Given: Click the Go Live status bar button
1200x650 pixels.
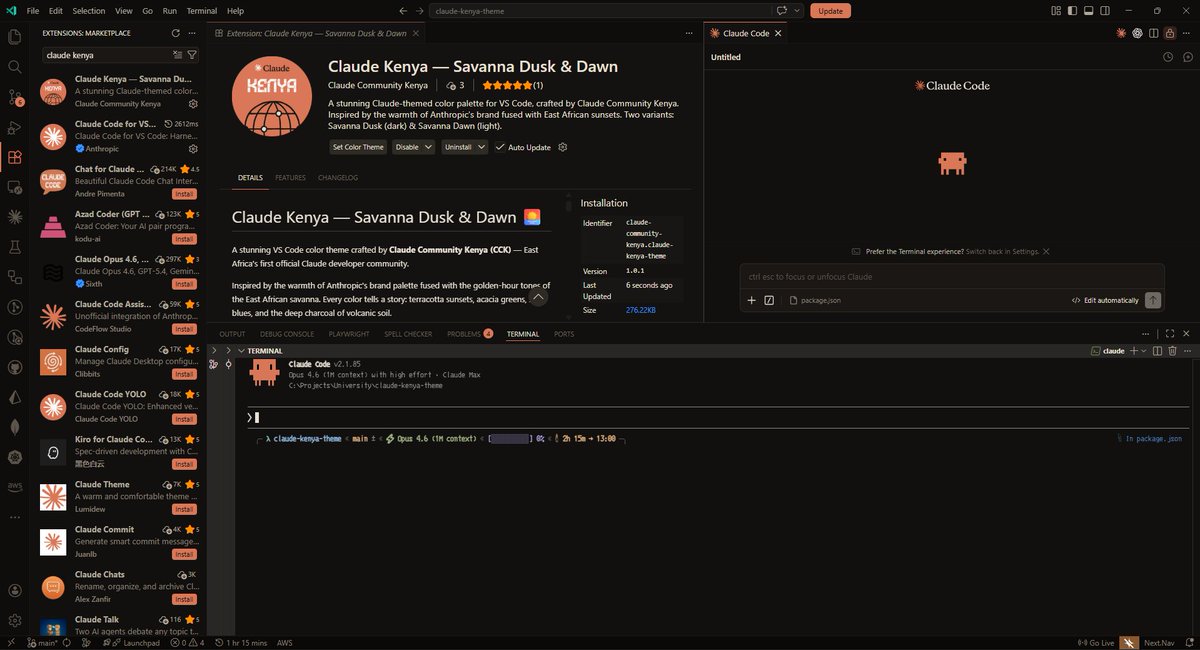Looking at the screenshot, I should pos(1095,643).
